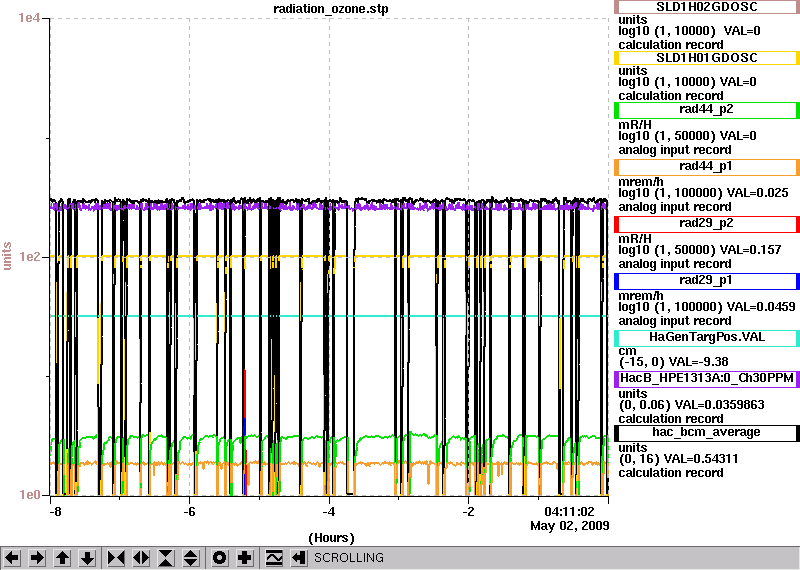Shift the plot up with the up arrow
Image resolution: width=800 pixels, height=570 pixels.
pyautogui.click(x=62, y=558)
